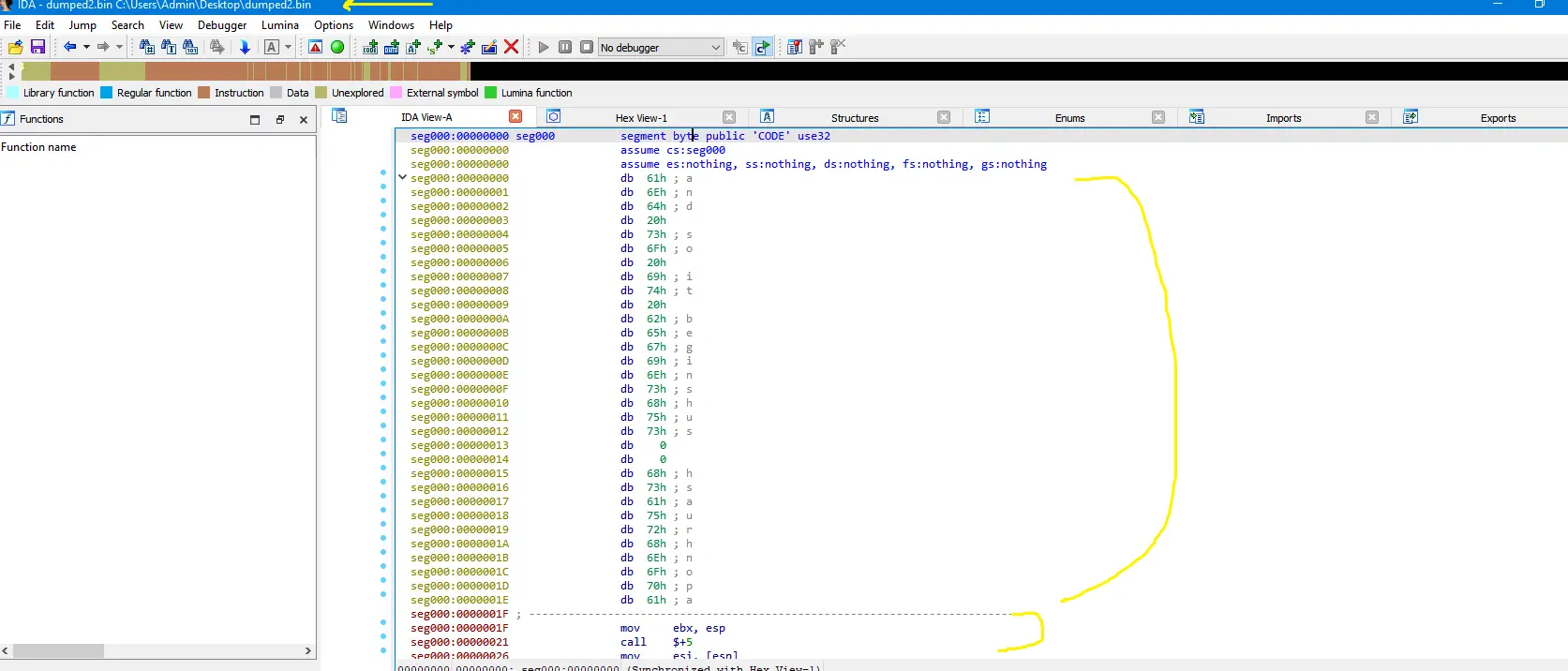Click the navigation band left scroll arrow
Viewport: 1568px width, 671px height.
[11, 67]
